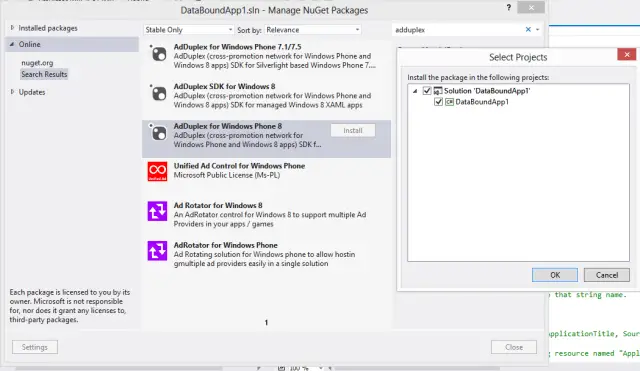Click page number 1 below results

(x=266, y=322)
